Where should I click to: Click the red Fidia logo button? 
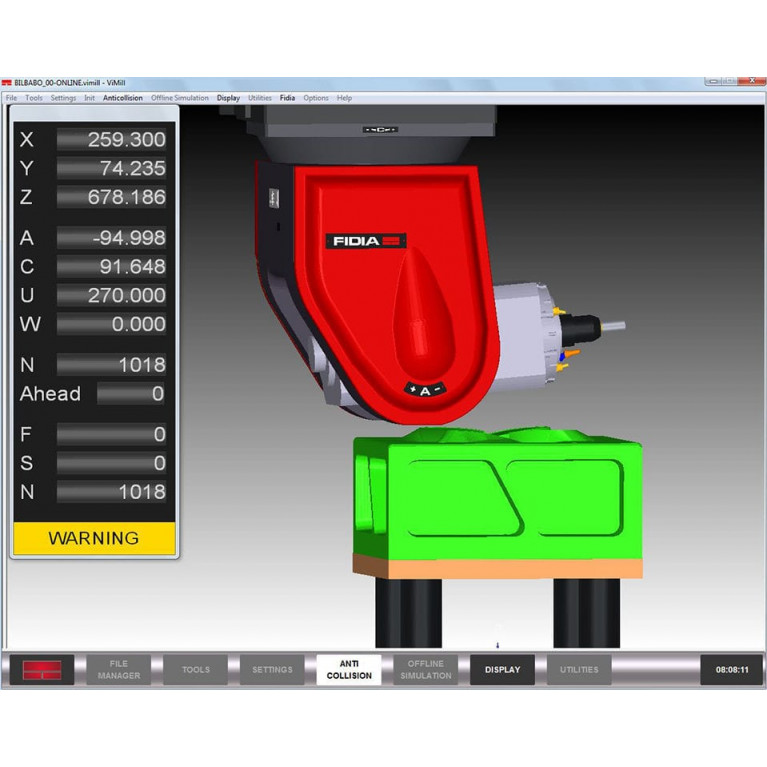click(x=42, y=670)
